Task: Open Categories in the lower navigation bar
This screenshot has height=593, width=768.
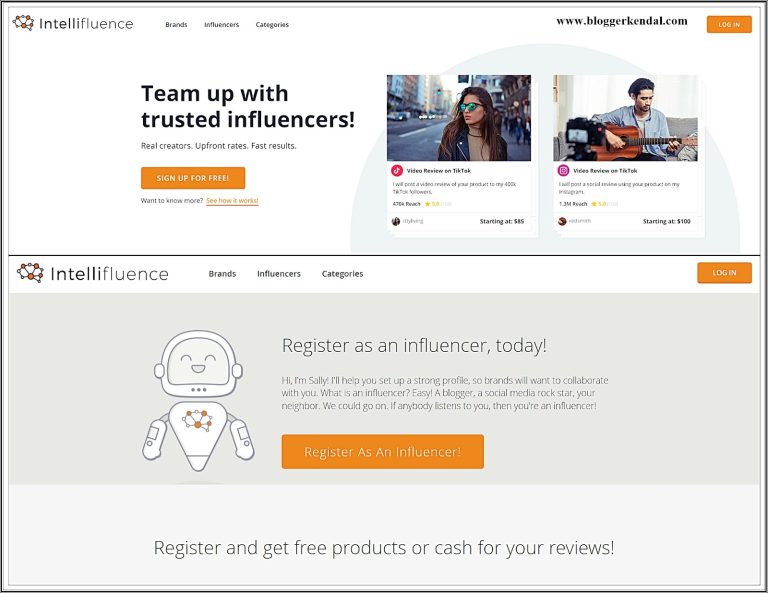Action: click(342, 273)
